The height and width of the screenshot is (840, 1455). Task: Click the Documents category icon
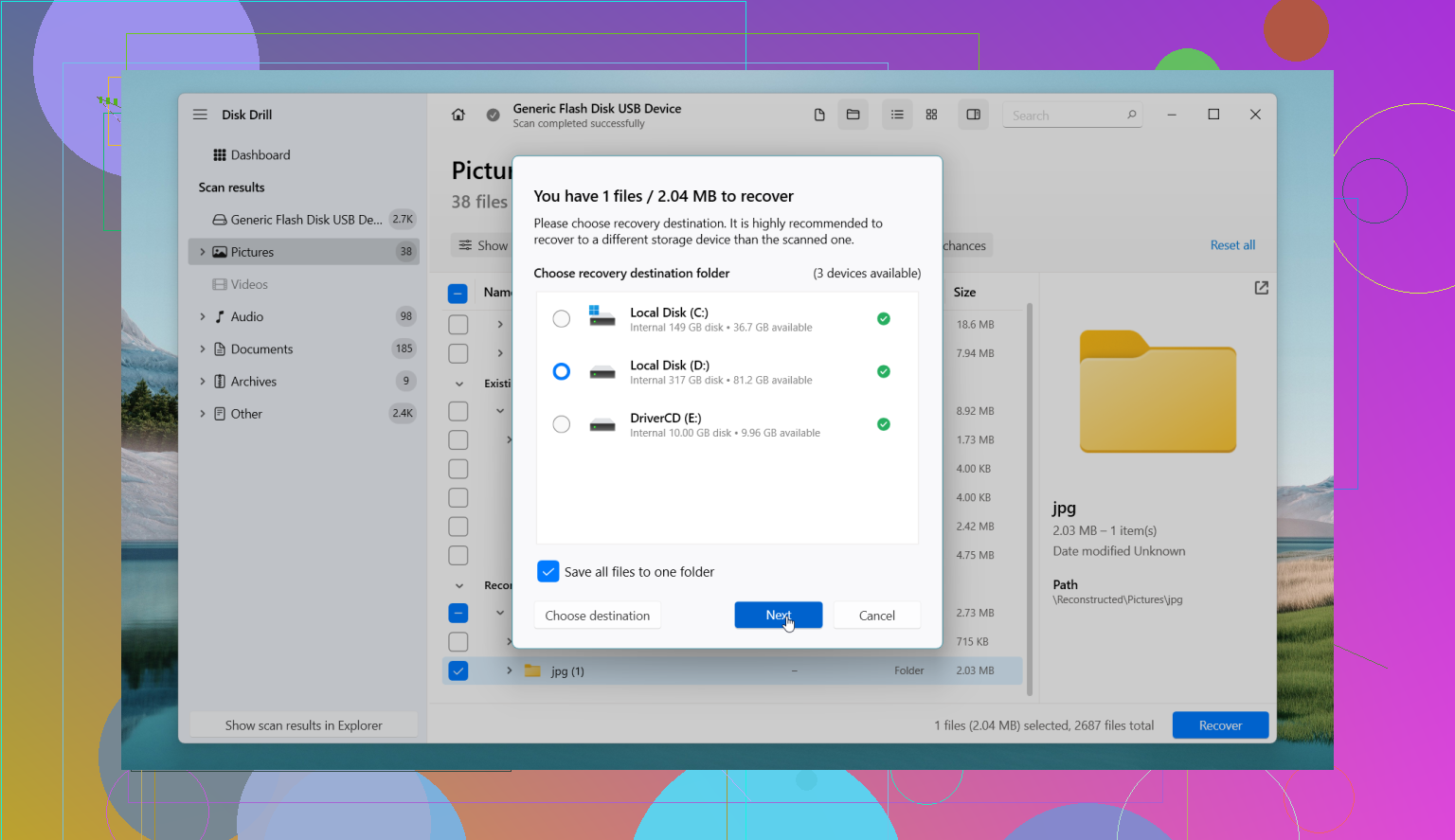220,349
